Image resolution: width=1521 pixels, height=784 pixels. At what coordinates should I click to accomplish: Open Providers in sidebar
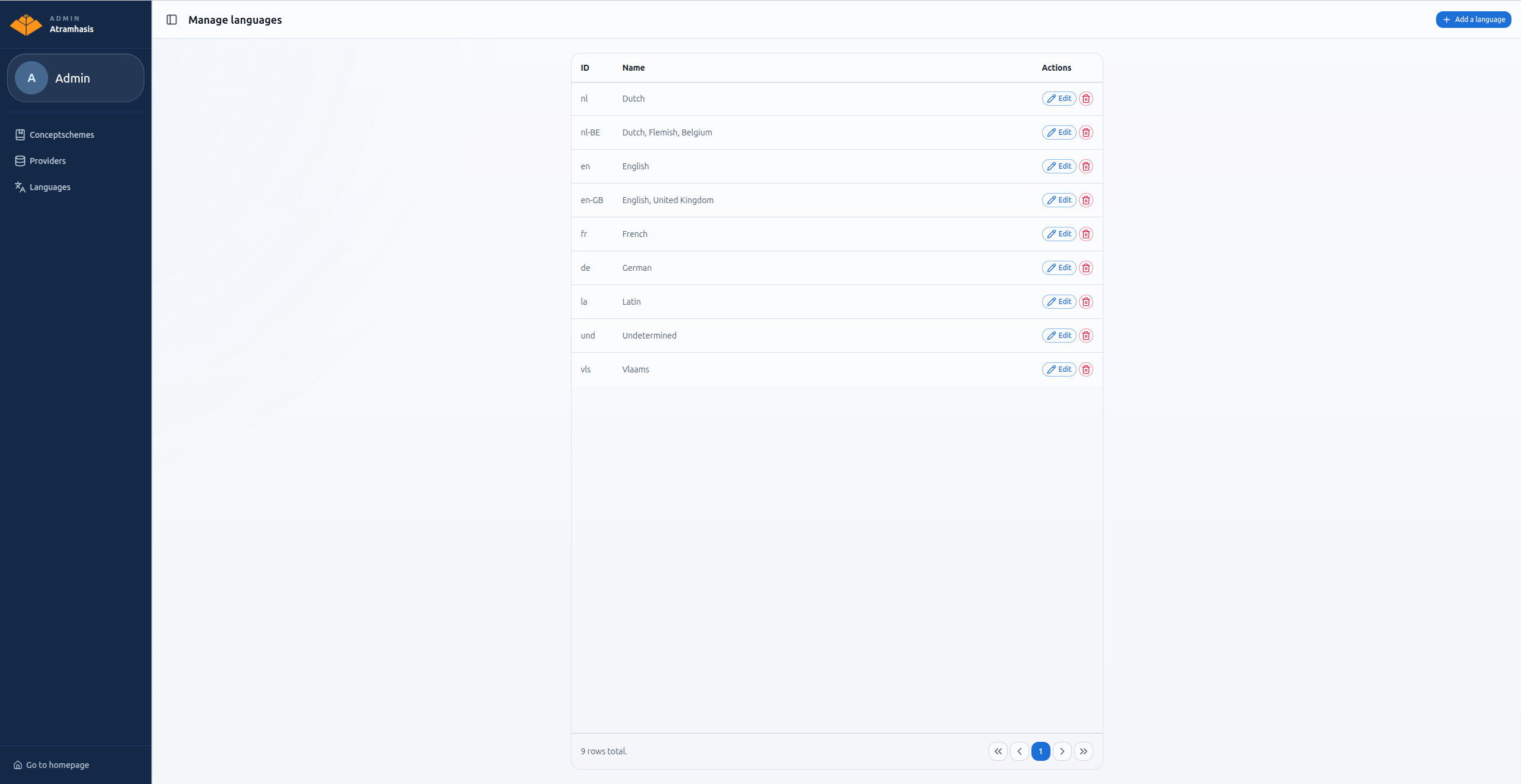pos(40,161)
